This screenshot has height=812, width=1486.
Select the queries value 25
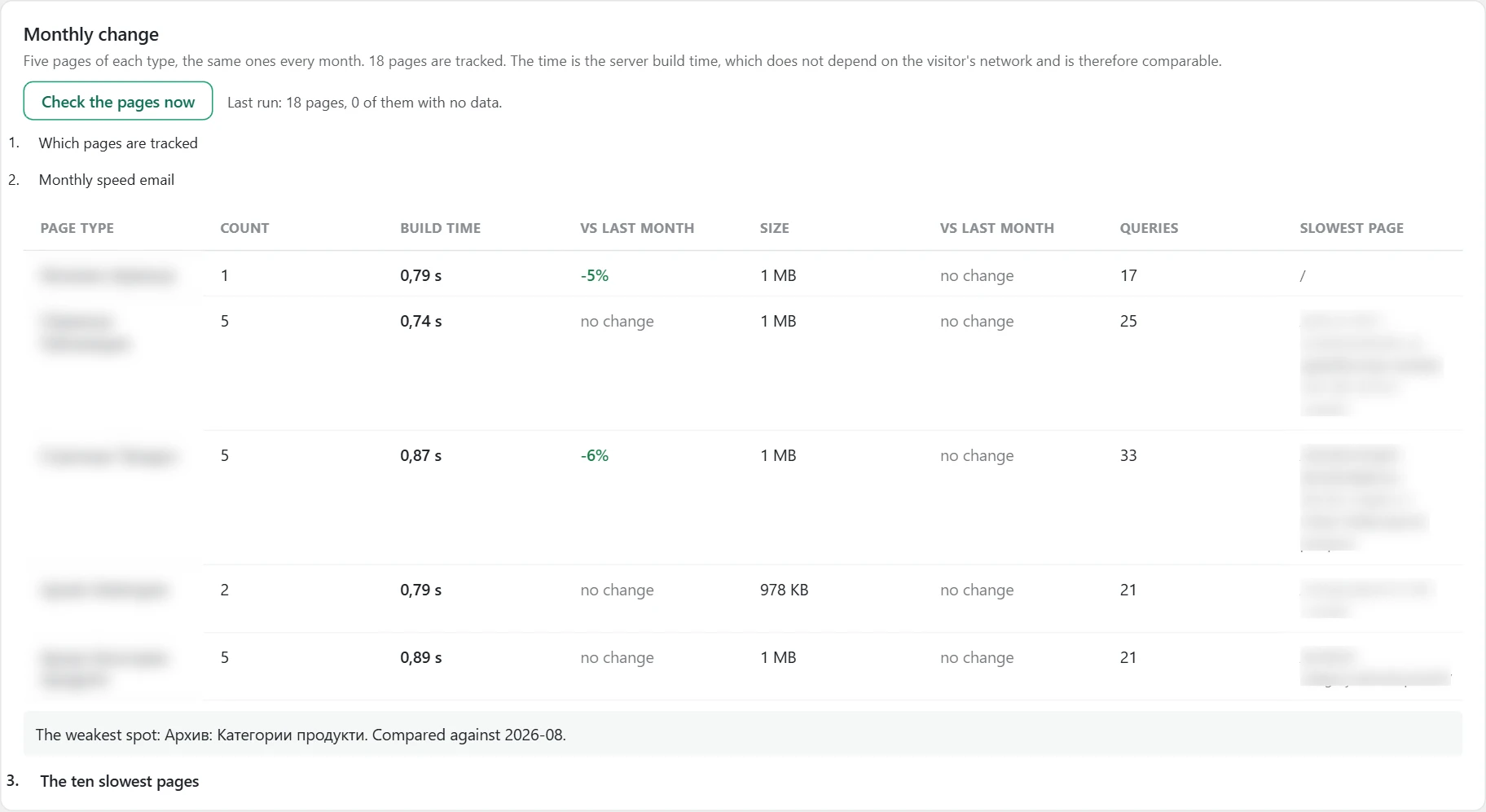1128,321
